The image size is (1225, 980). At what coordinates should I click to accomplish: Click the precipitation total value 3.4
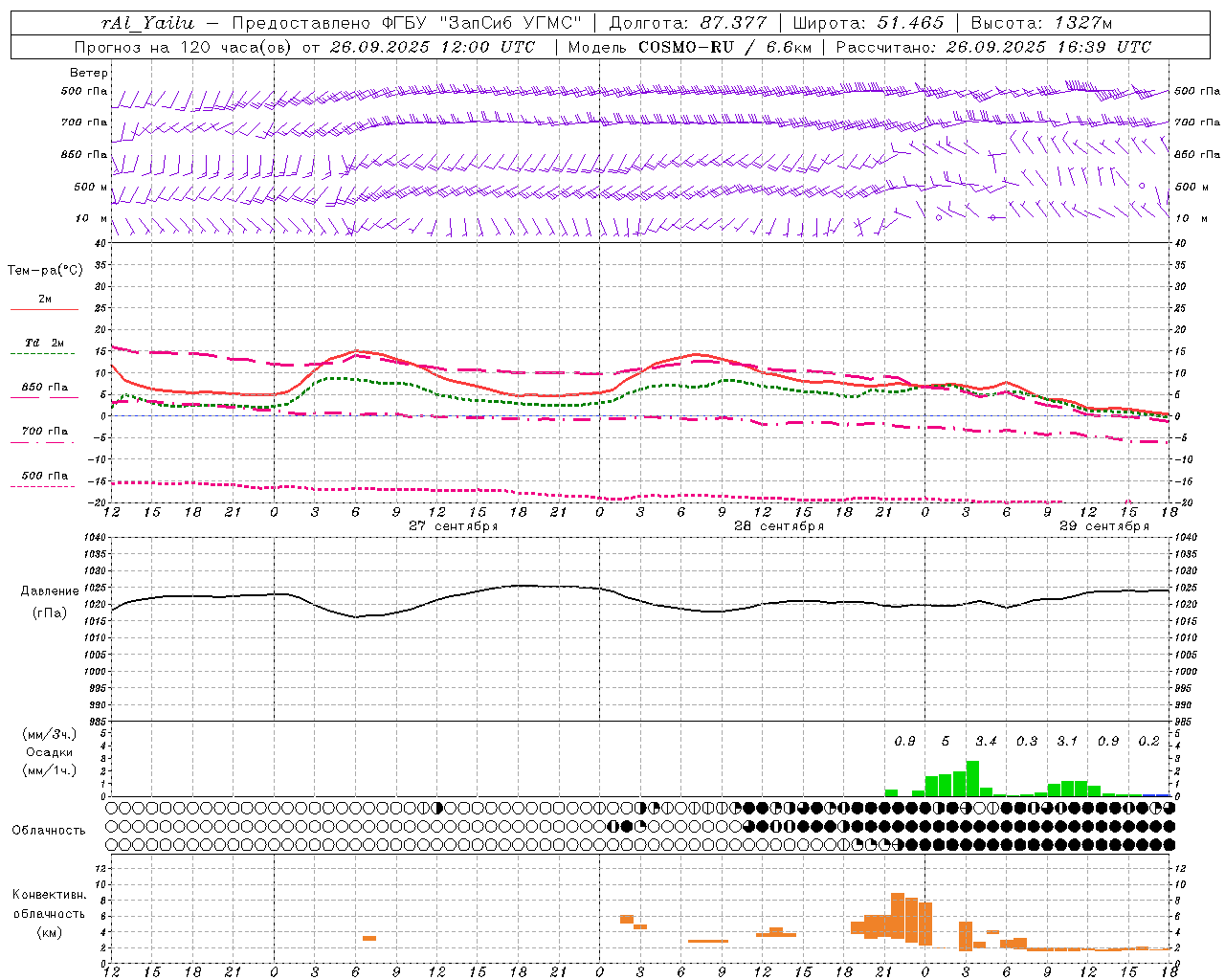pos(986,742)
